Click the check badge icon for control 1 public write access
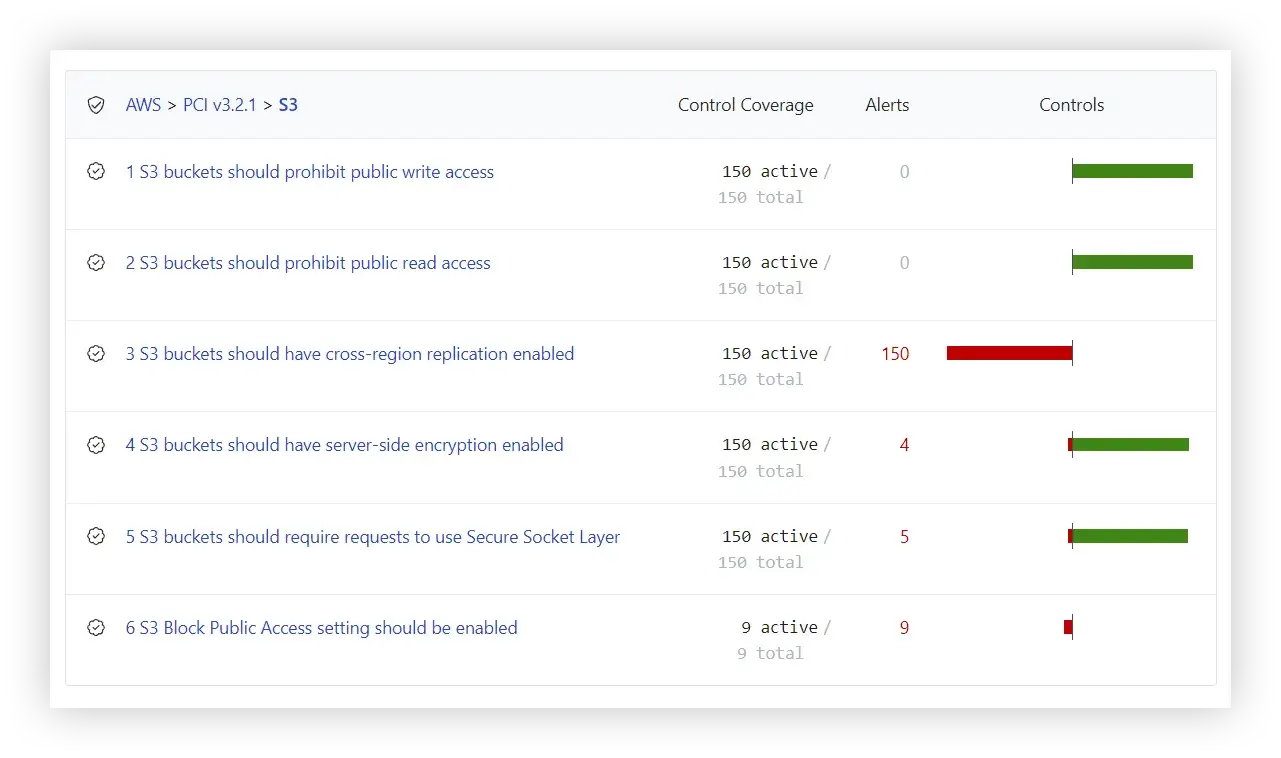 [x=96, y=172]
